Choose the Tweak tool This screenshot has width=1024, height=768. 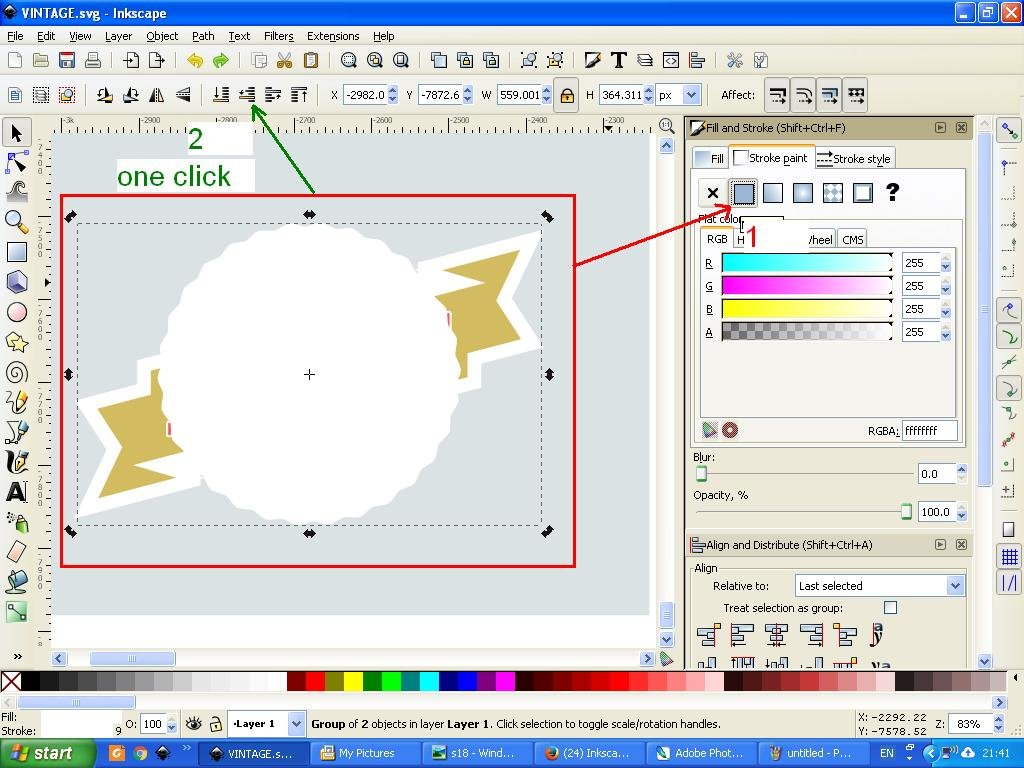coord(16,191)
